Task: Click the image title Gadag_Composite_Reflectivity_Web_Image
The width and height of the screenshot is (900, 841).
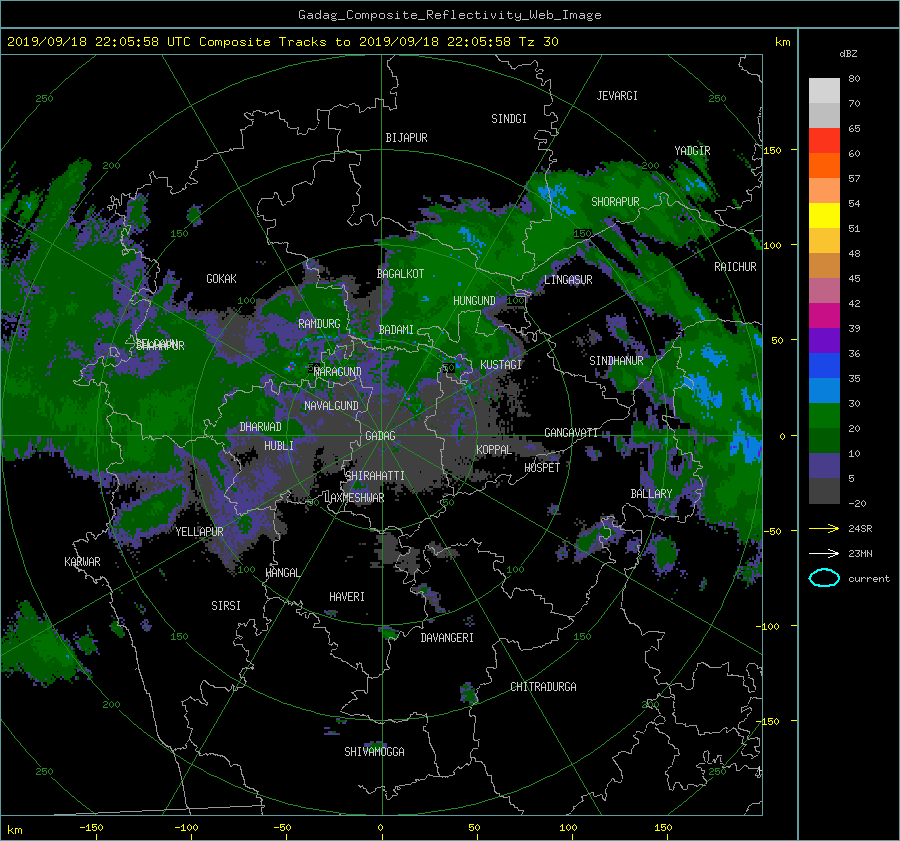Action: [x=449, y=15]
